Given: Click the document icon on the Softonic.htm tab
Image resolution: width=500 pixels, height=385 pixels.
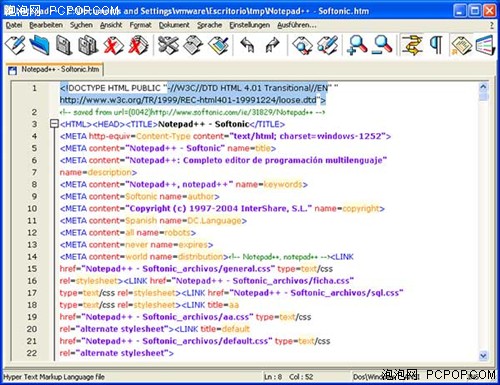Looking at the screenshot, I should (x=12, y=70).
